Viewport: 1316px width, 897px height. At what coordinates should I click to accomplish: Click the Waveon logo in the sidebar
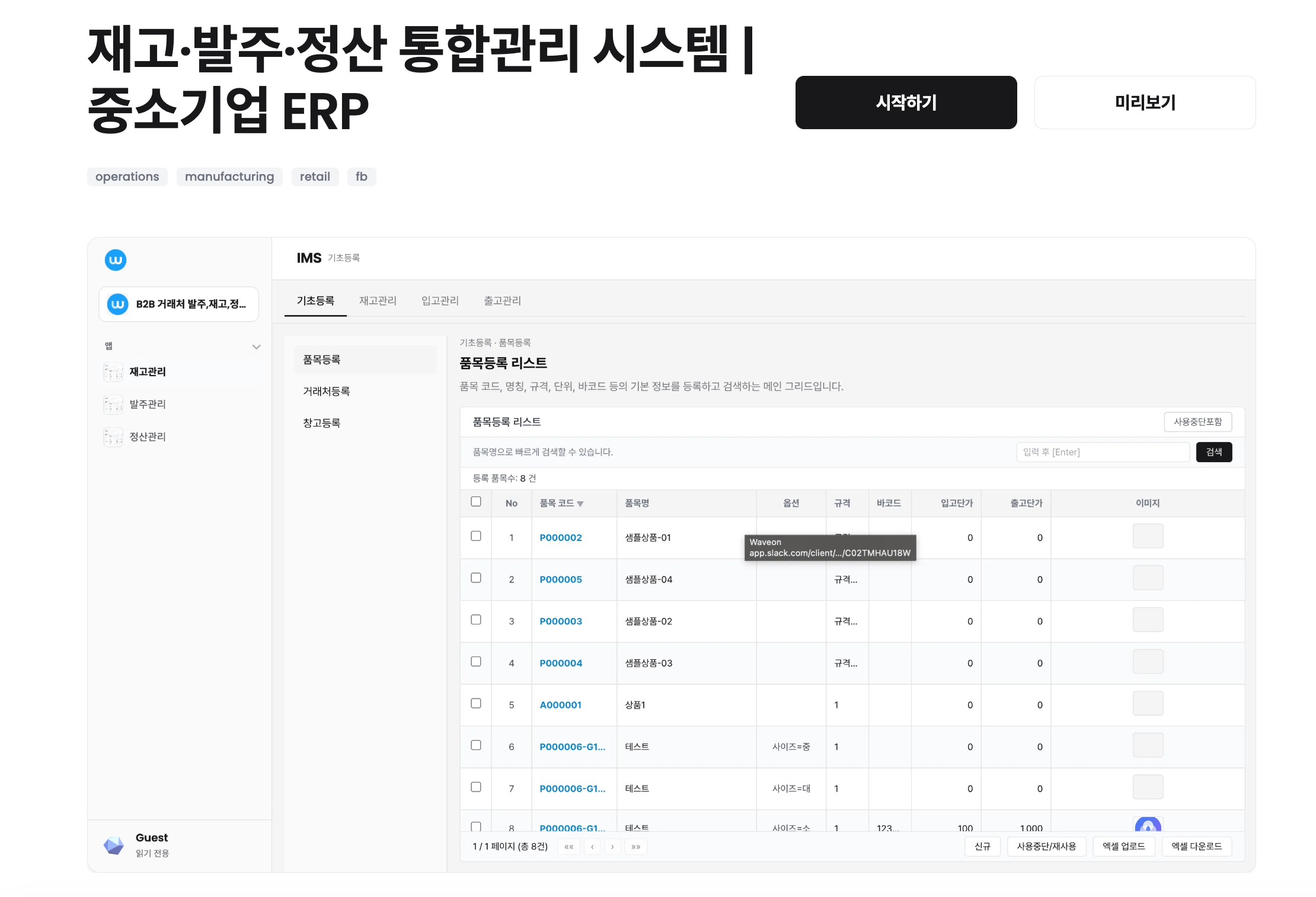[x=116, y=260]
